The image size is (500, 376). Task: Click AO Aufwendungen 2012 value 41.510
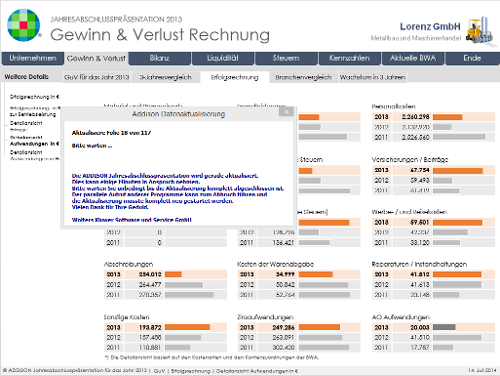point(420,338)
